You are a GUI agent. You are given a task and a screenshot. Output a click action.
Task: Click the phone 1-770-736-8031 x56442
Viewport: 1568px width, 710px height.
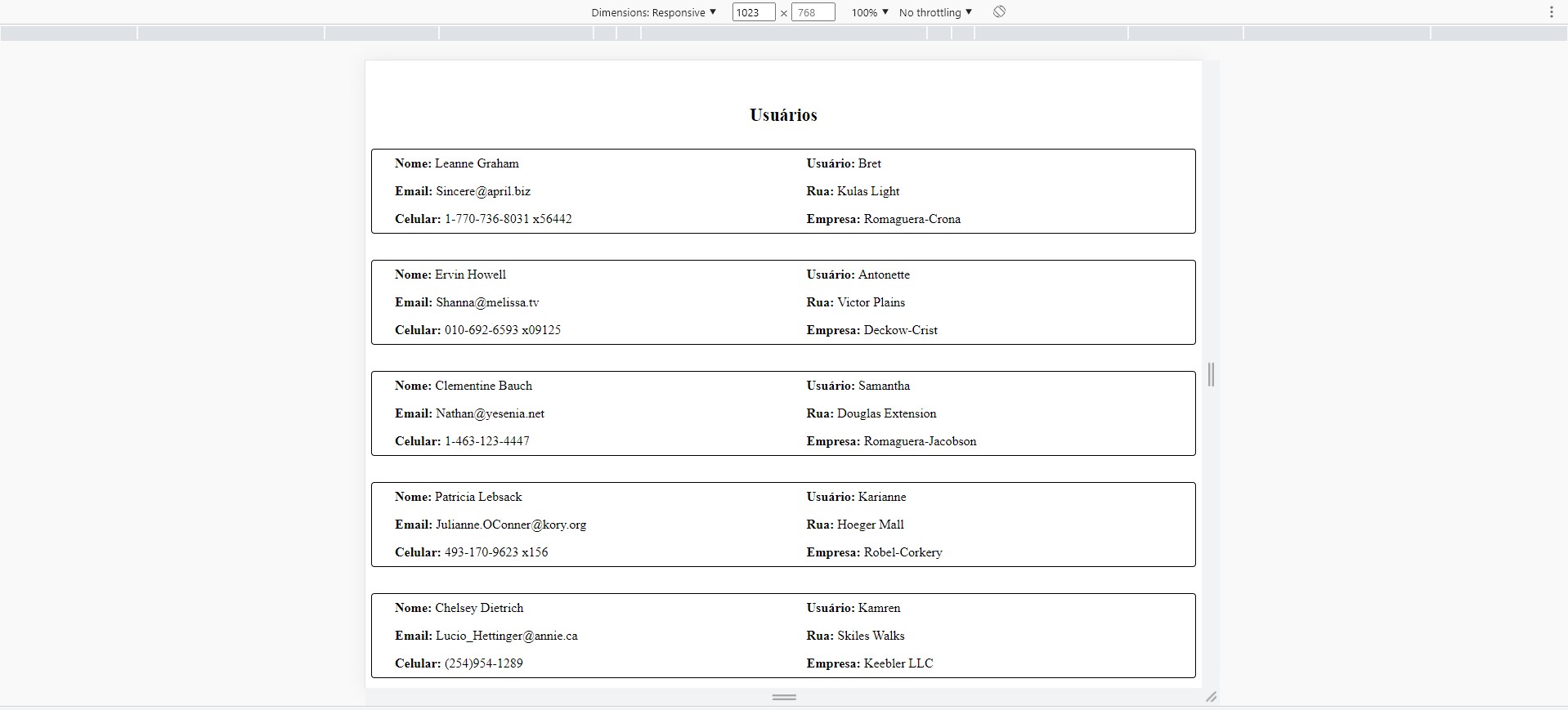[508, 219]
